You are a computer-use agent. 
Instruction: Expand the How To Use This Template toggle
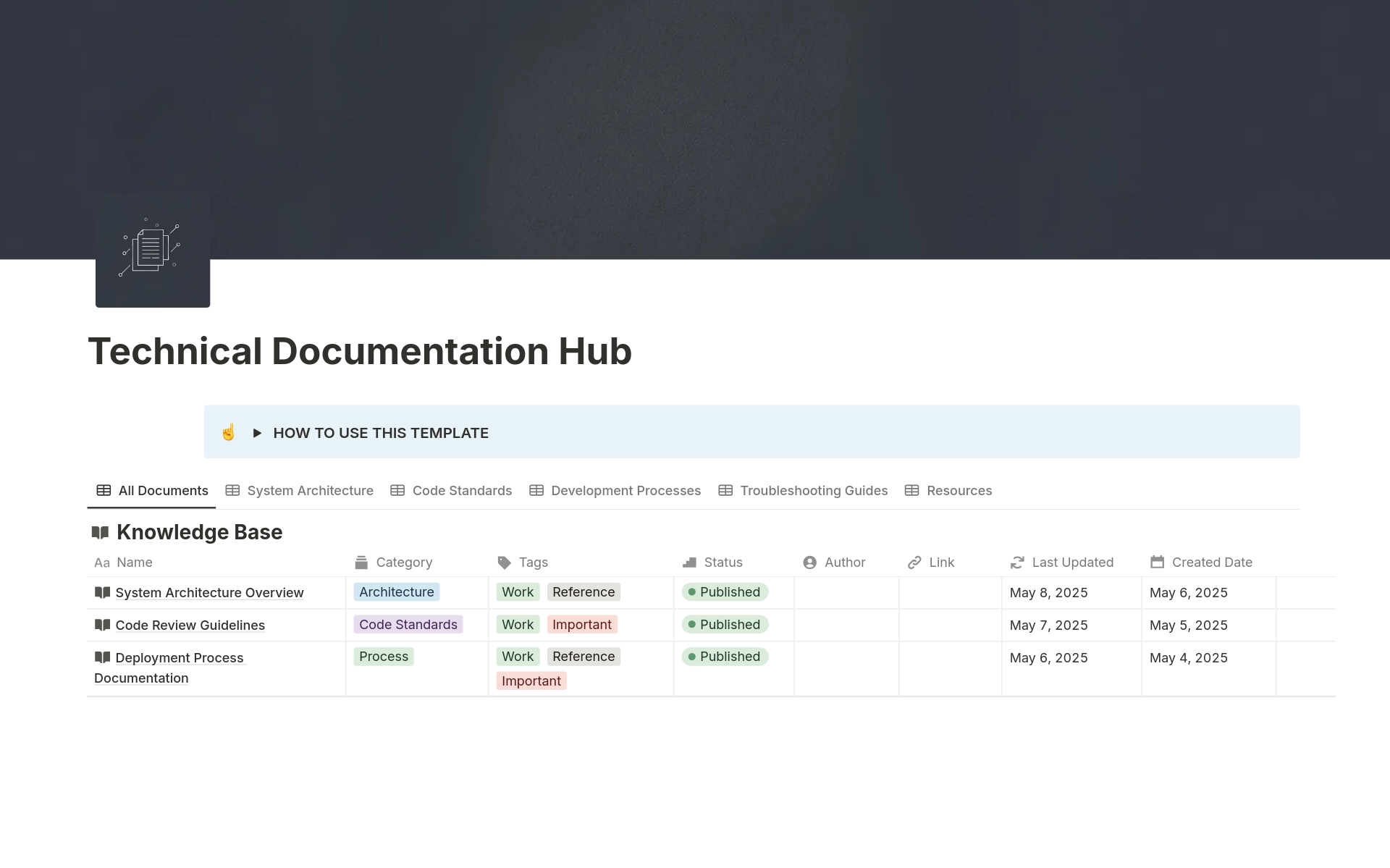click(257, 433)
